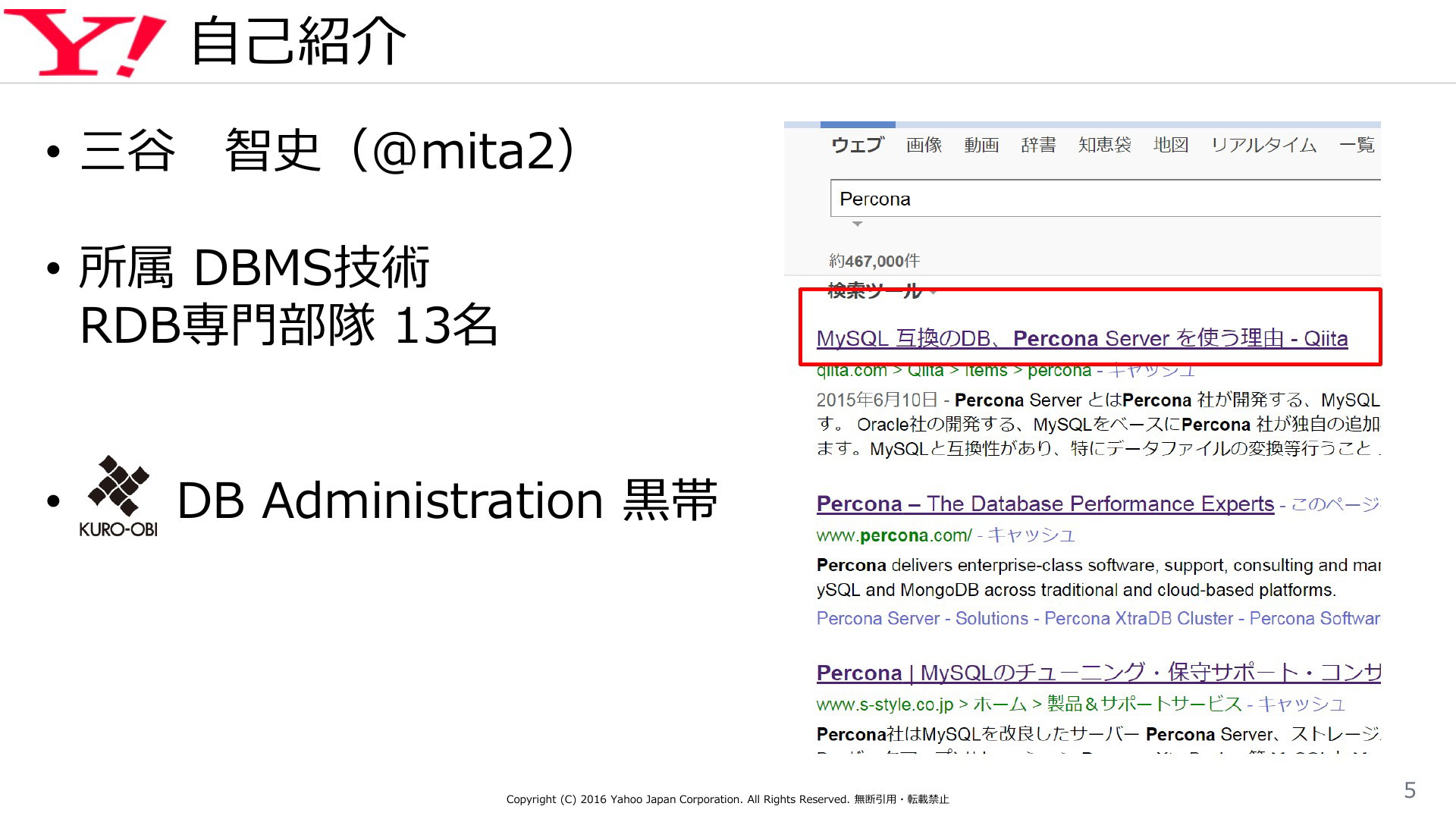The image size is (1456, 819).
Task: Open the リアルタイム tab
Action: 1263,145
